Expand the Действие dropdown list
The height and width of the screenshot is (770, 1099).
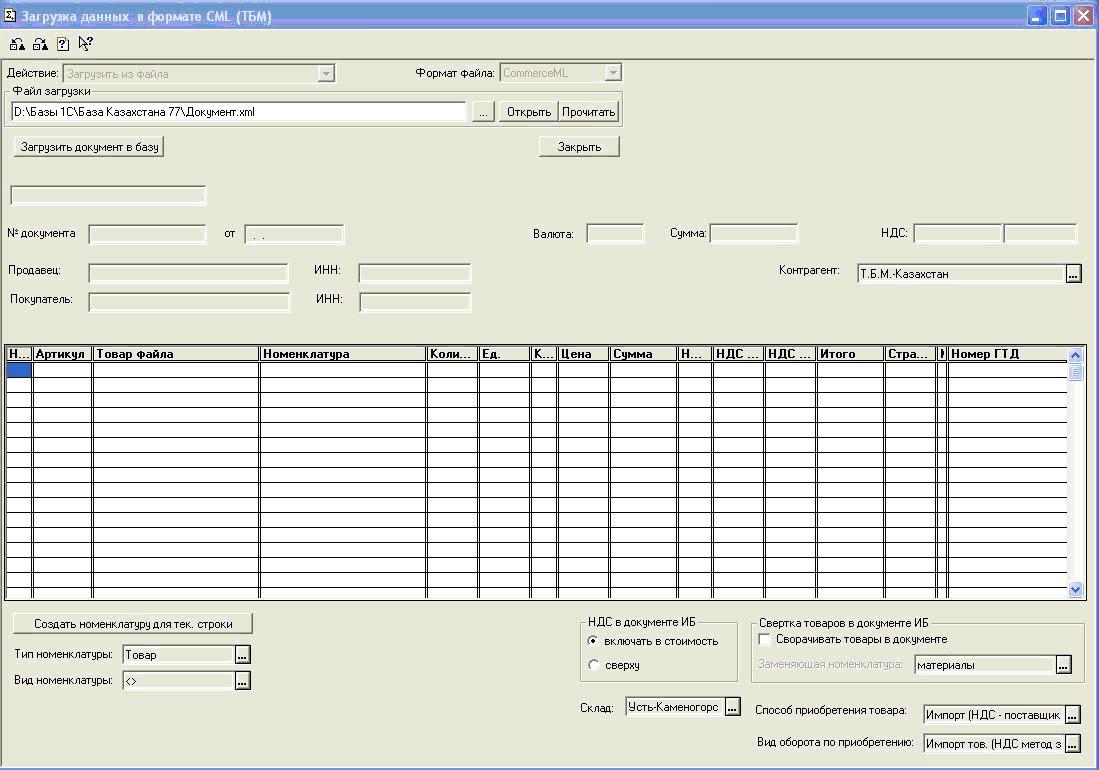[x=325, y=73]
